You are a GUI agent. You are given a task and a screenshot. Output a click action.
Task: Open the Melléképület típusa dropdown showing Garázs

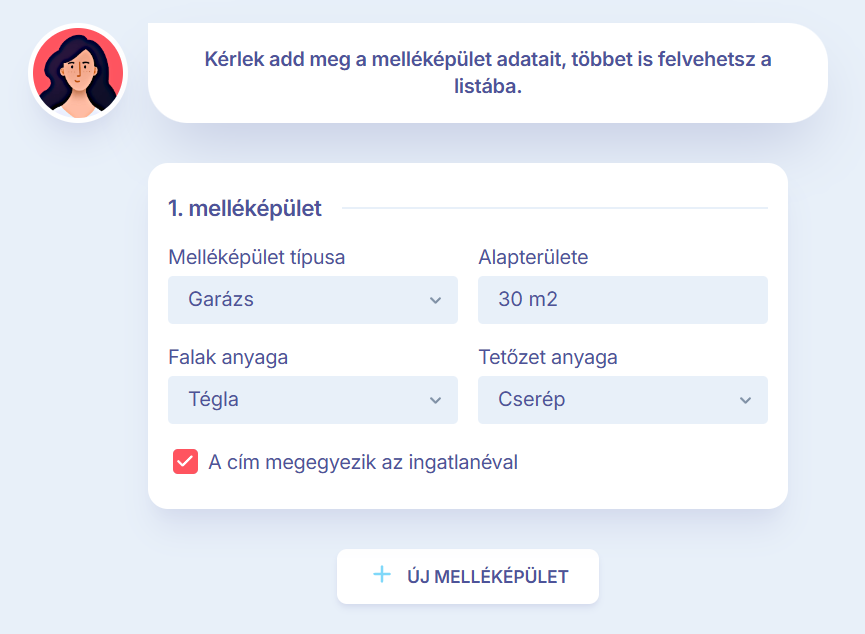click(312, 299)
